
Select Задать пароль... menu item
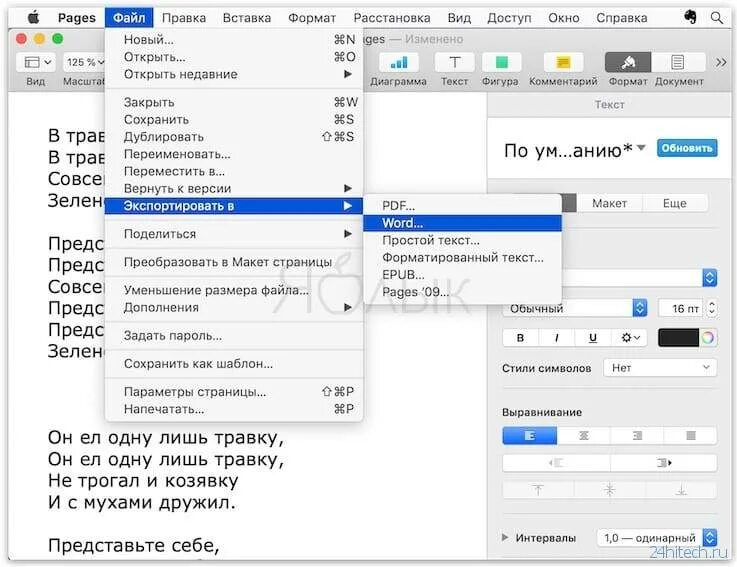click(x=234, y=336)
